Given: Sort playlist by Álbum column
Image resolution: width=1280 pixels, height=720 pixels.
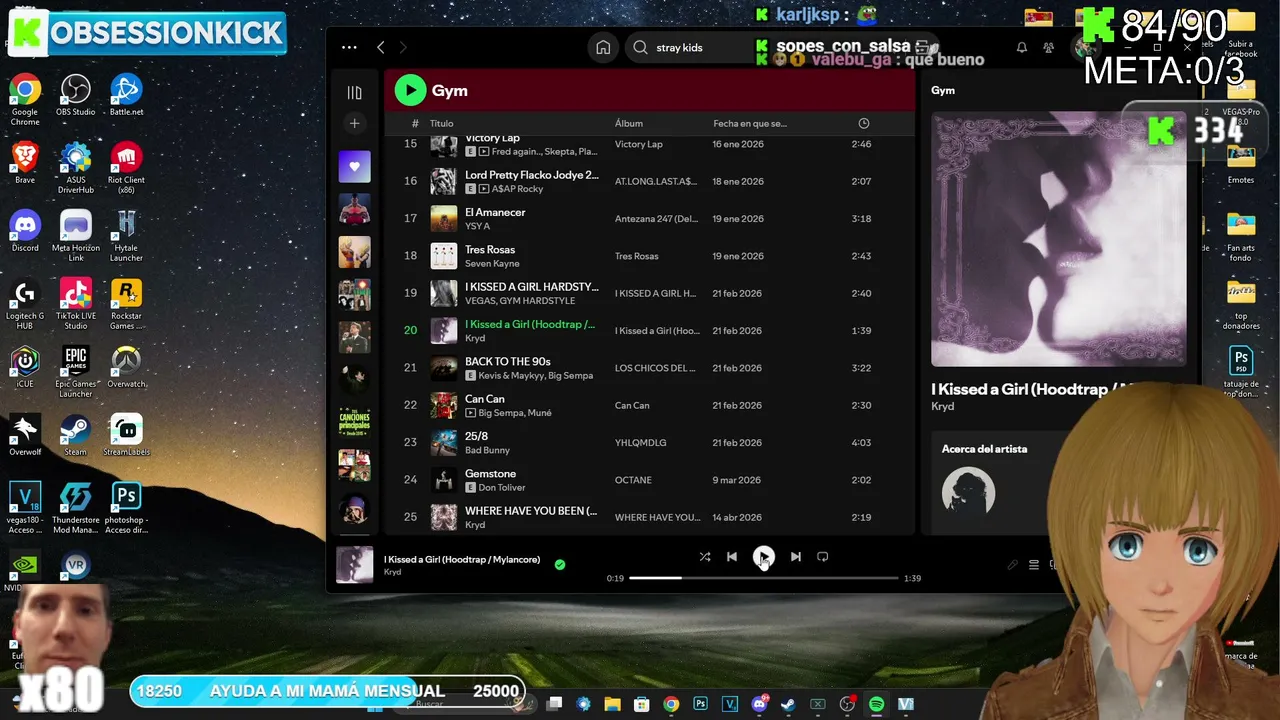Looking at the screenshot, I should [628, 124].
